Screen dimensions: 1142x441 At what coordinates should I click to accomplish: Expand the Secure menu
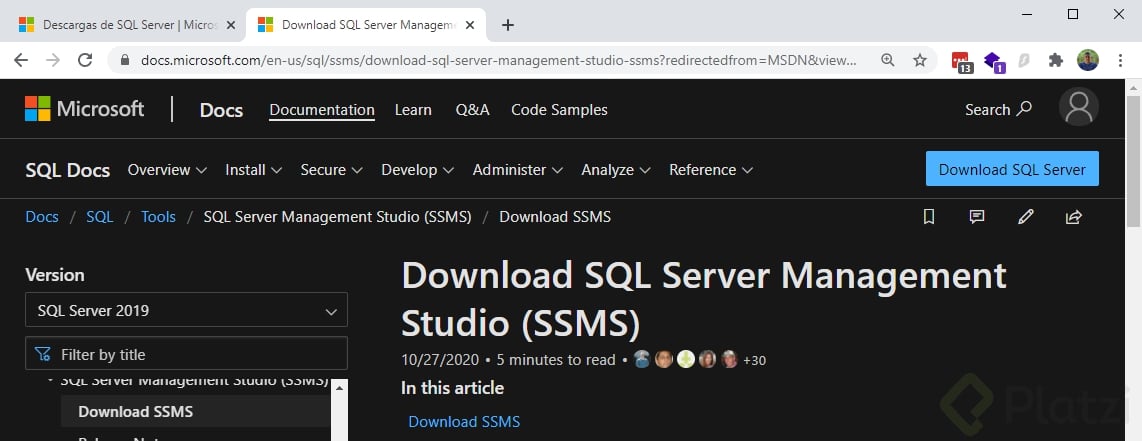331,170
